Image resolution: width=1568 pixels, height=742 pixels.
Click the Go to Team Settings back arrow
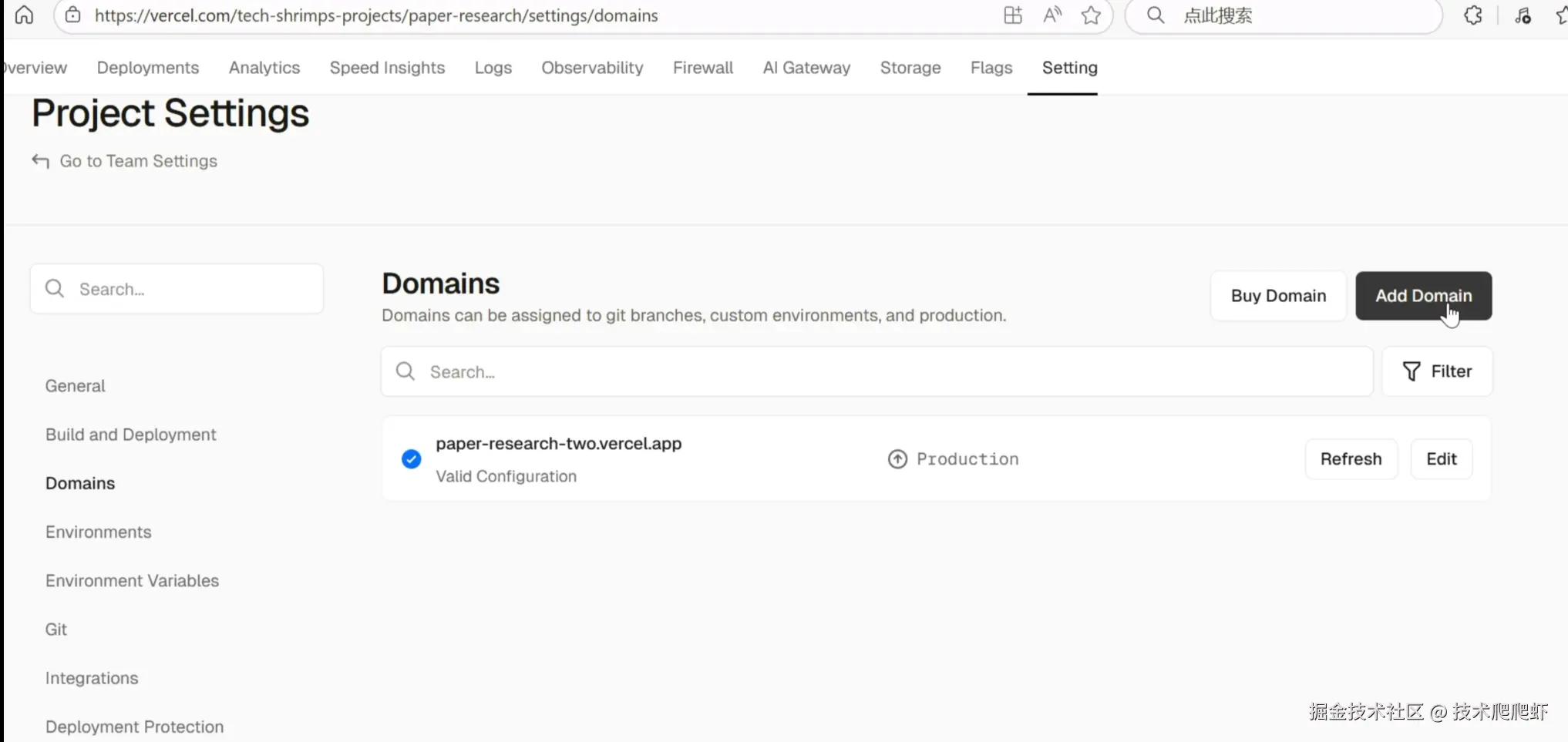coord(41,161)
